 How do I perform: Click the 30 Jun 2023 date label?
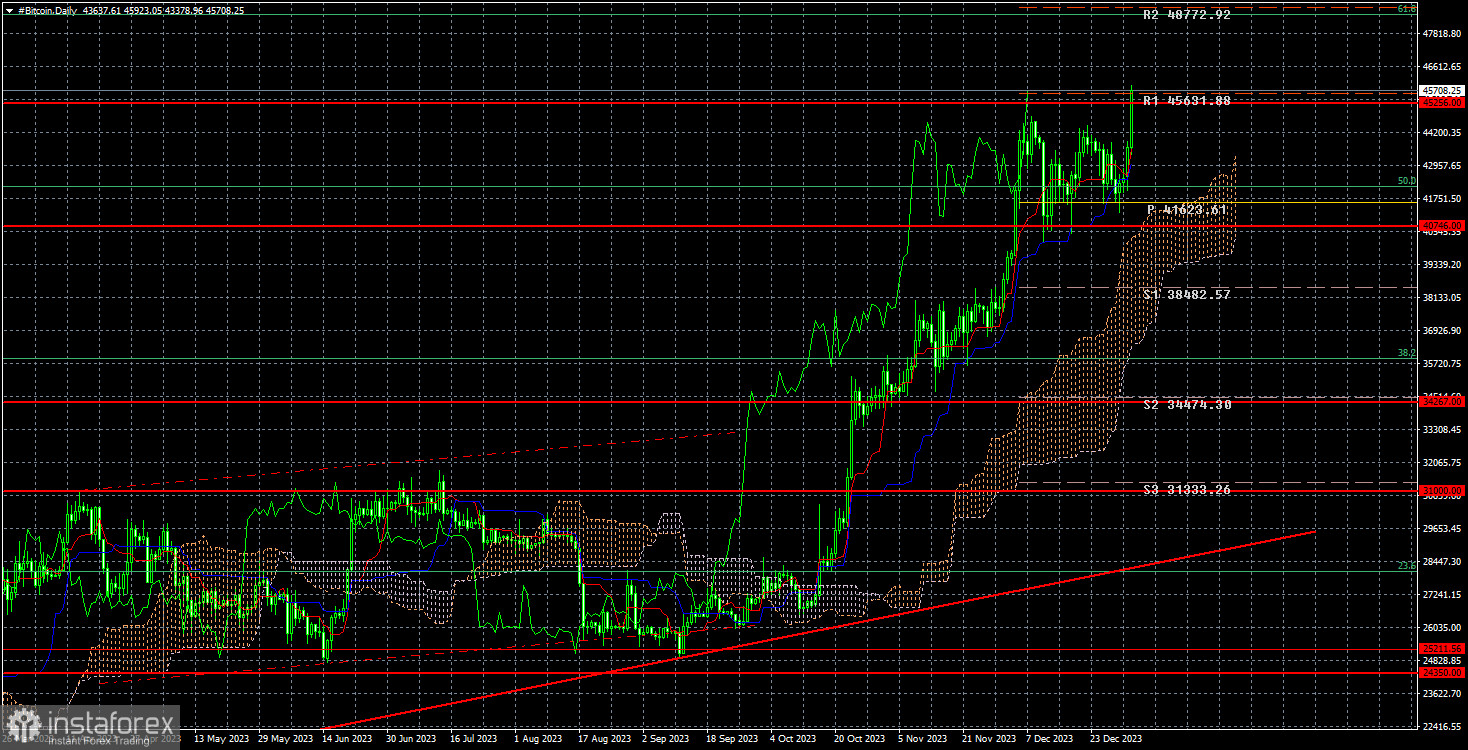[x=412, y=739]
